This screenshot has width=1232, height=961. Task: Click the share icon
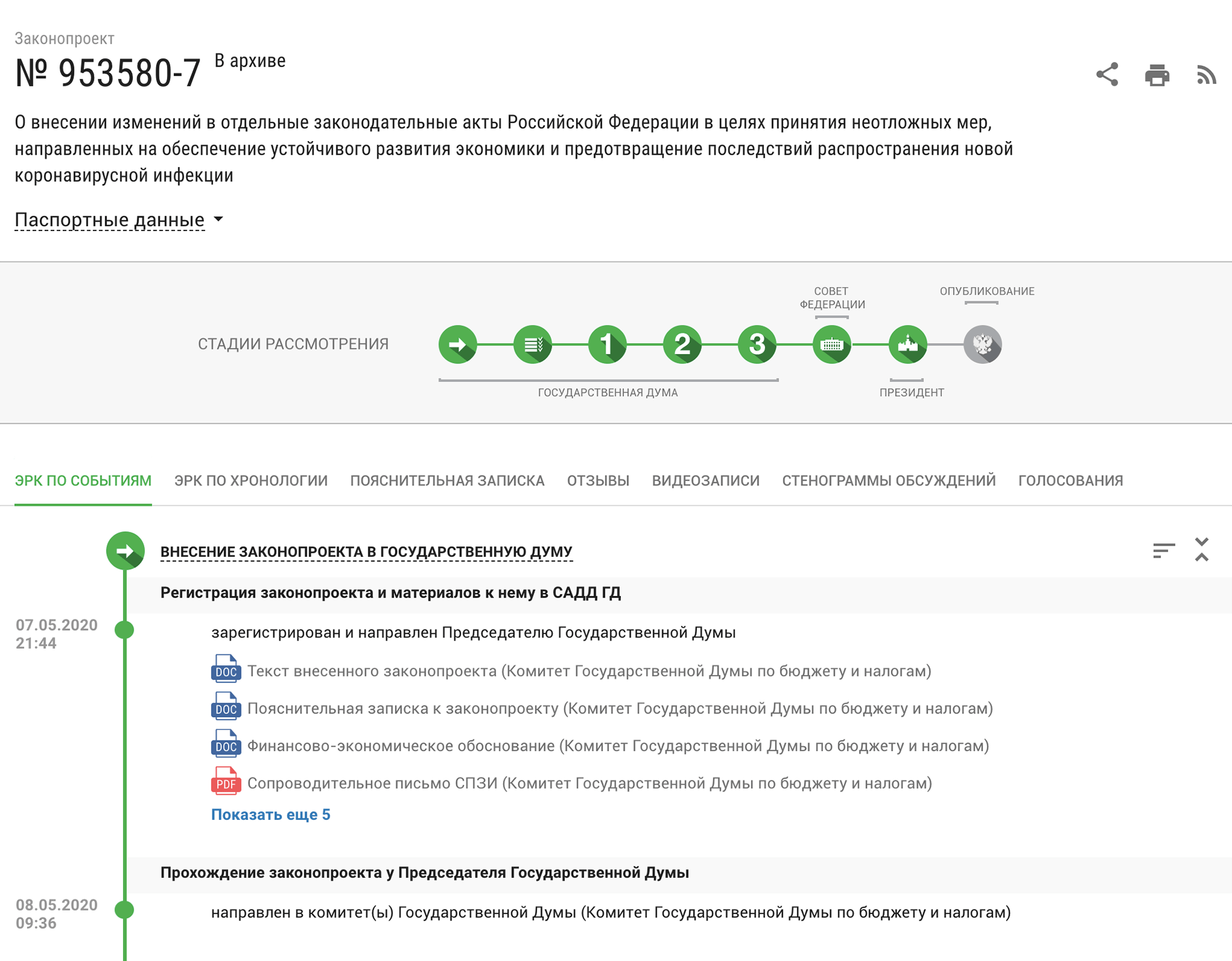(1107, 75)
